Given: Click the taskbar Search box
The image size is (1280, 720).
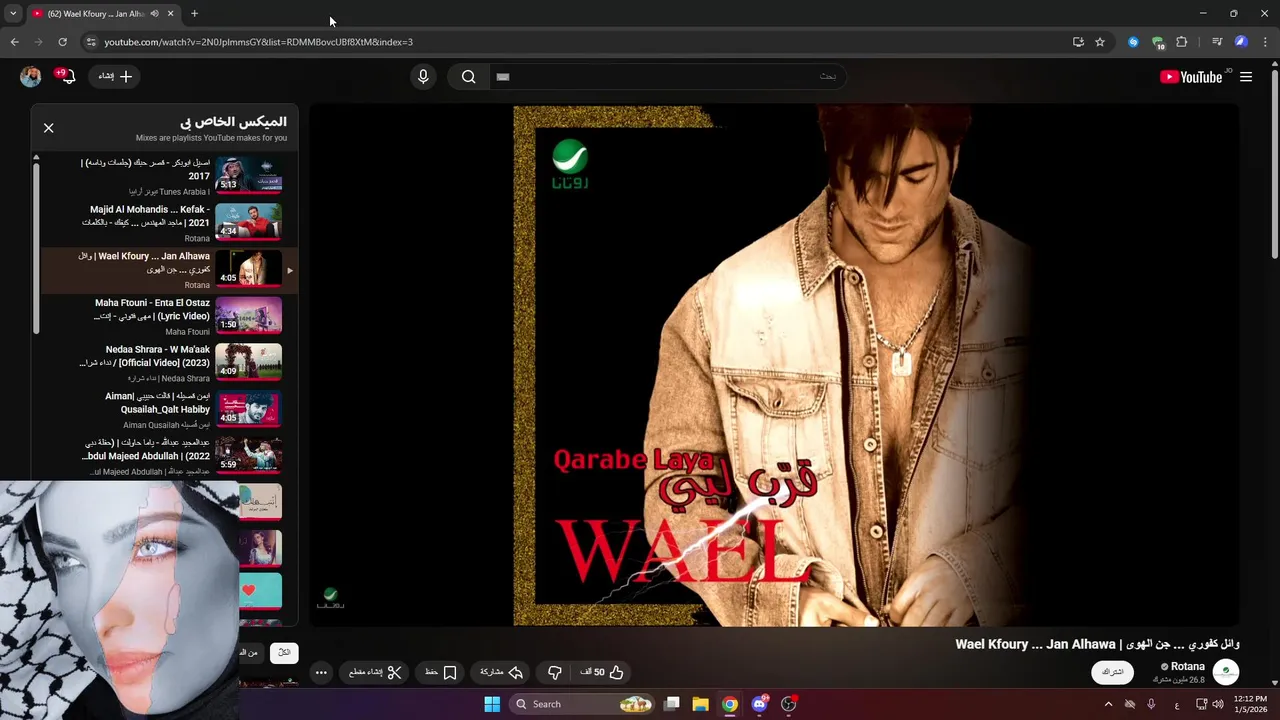Looking at the screenshot, I should point(581,704).
